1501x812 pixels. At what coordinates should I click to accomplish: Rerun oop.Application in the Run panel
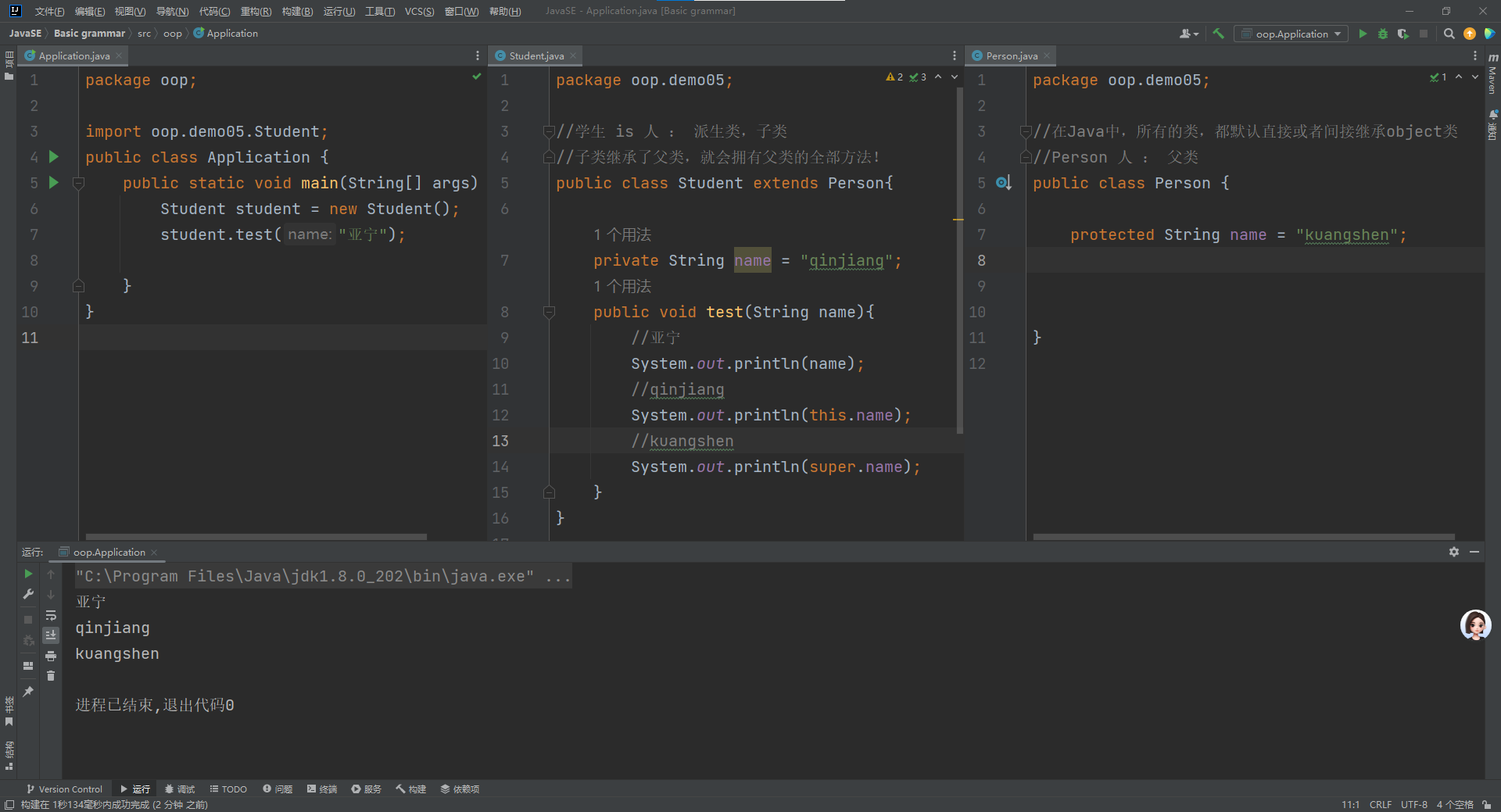(28, 574)
